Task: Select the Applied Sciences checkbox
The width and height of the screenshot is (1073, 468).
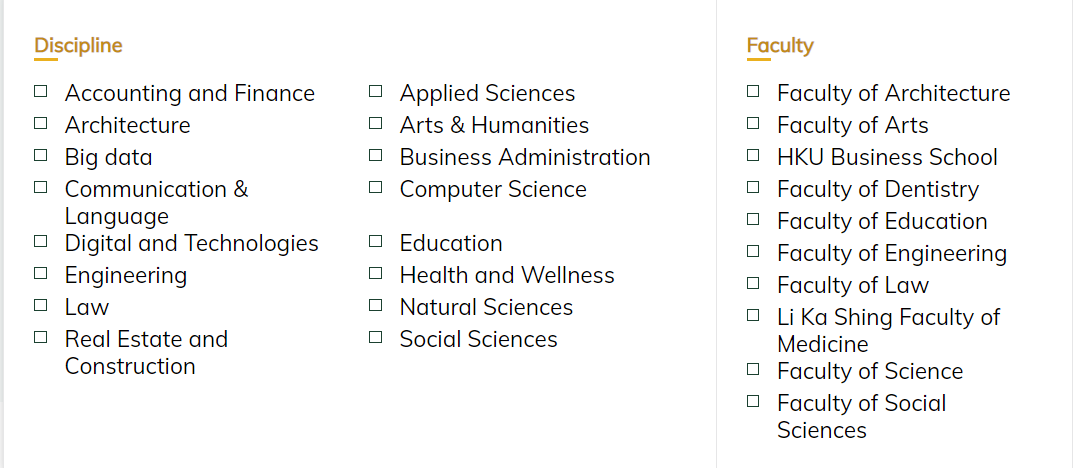Action: tap(376, 91)
